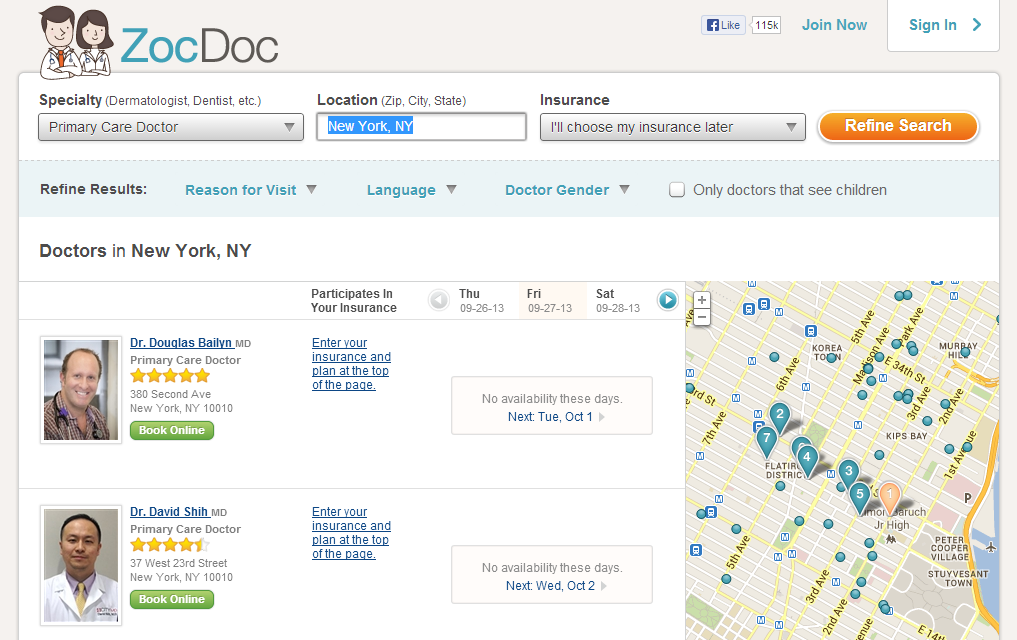Open Dr. David Shih's profile link
The height and width of the screenshot is (640, 1017).
coord(169,512)
